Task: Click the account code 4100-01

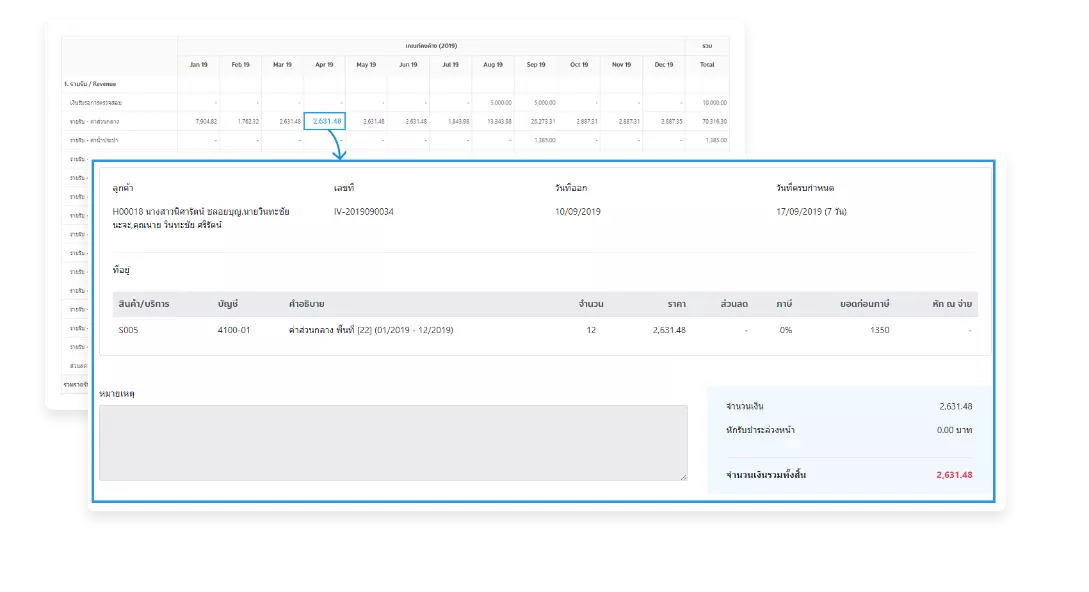Action: pos(233,330)
